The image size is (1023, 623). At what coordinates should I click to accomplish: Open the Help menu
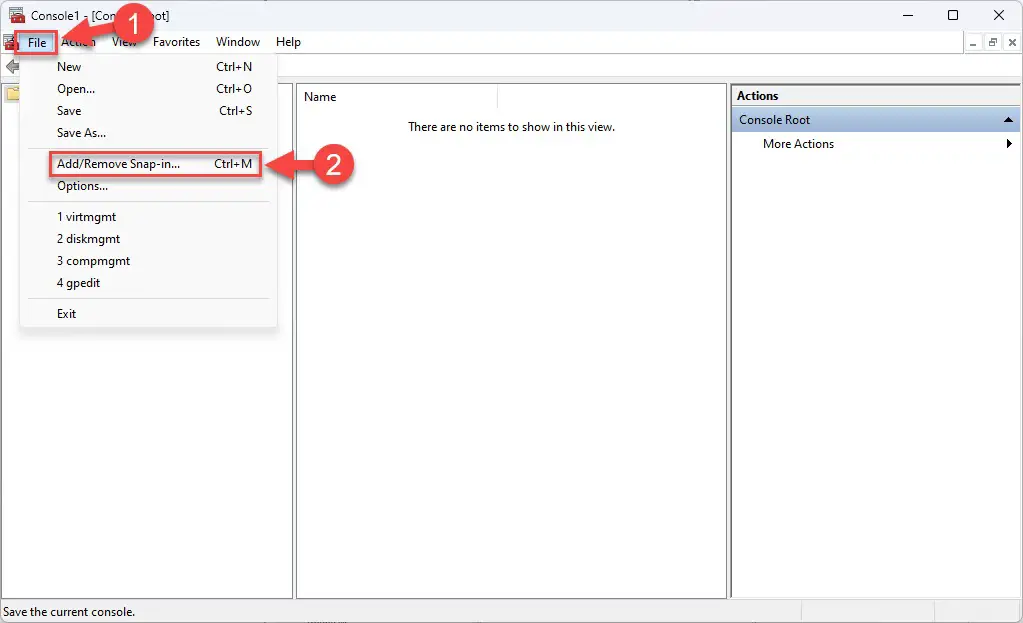[x=288, y=42]
